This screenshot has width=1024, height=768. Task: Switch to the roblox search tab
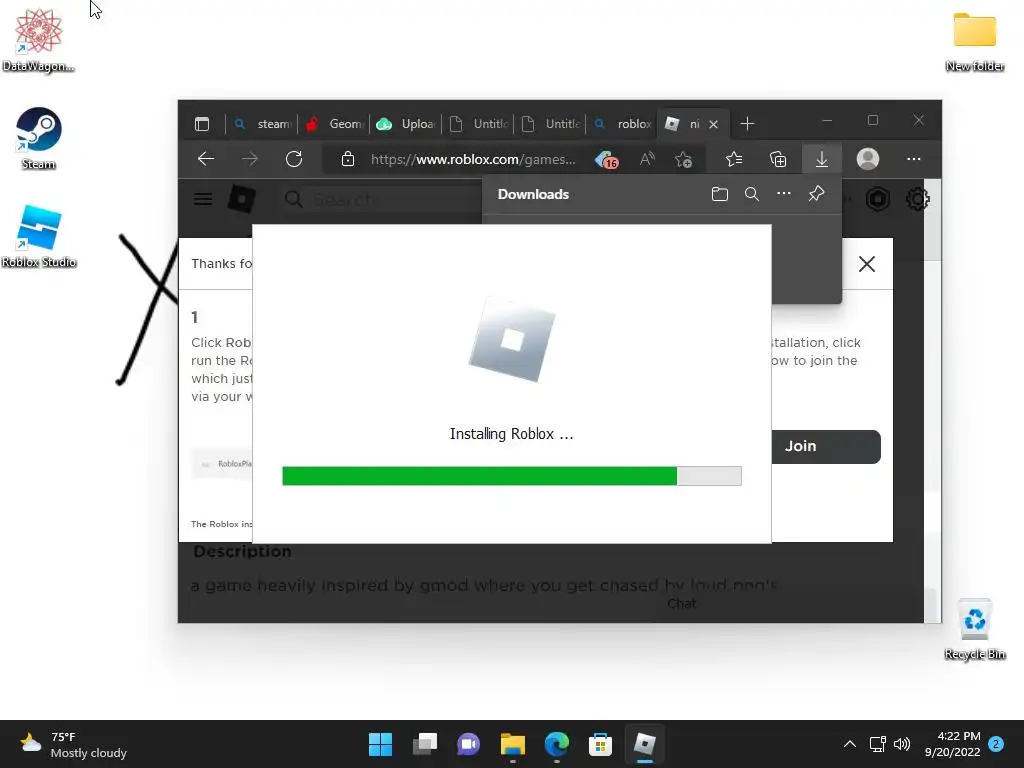(x=622, y=124)
